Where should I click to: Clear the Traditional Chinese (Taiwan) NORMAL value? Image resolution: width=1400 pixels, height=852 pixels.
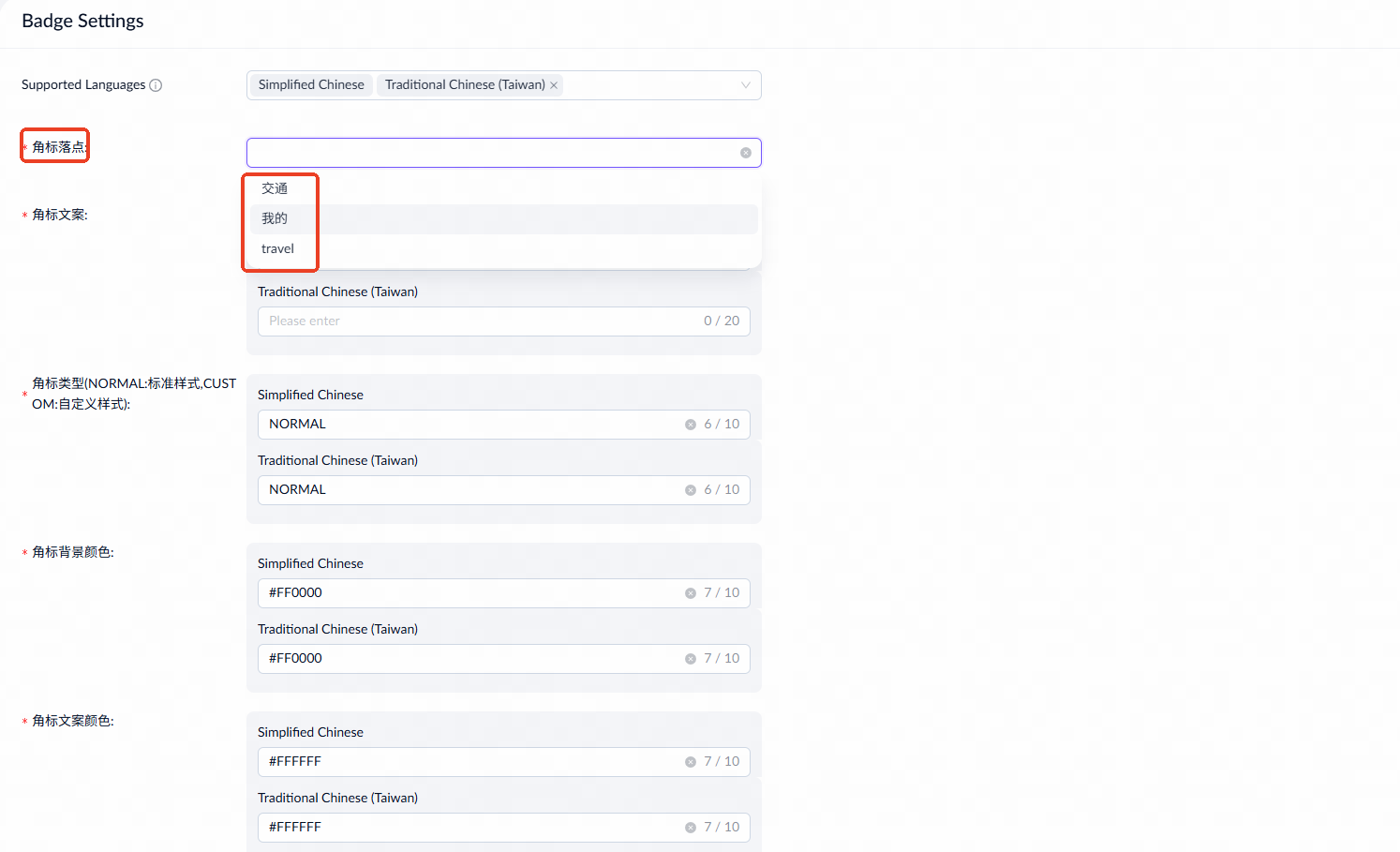[691, 490]
